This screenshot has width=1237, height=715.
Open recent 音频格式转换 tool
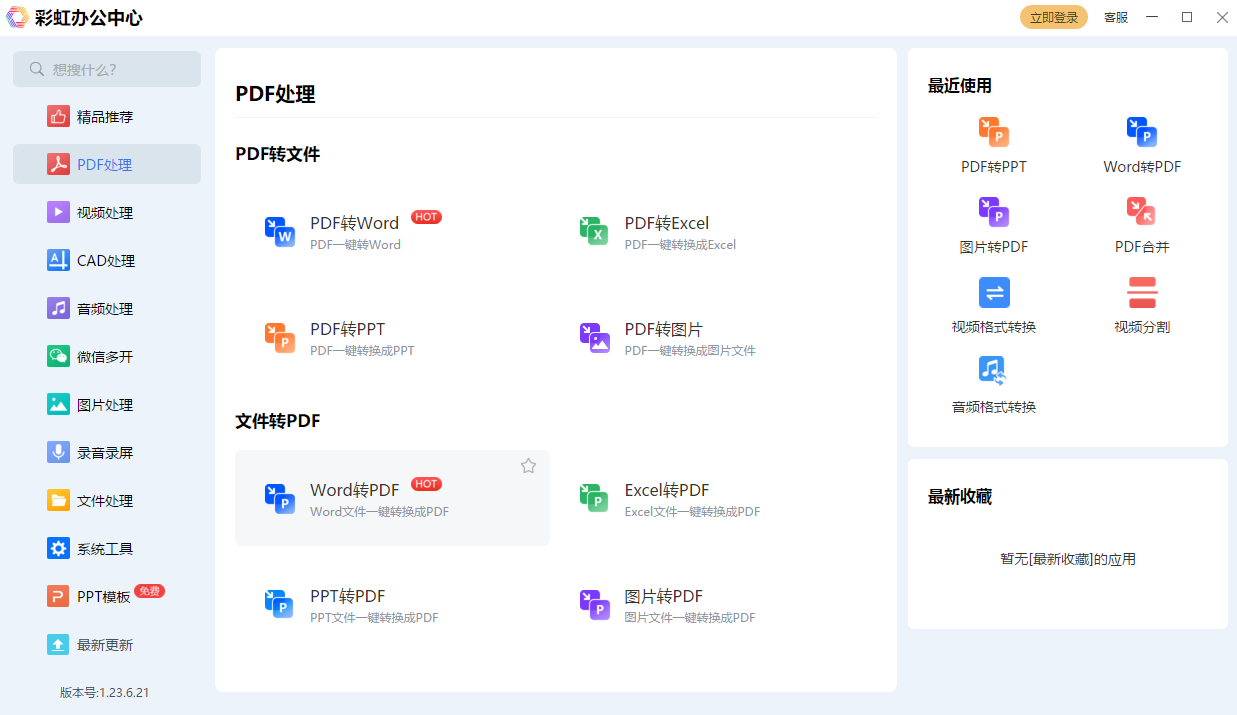(x=994, y=385)
